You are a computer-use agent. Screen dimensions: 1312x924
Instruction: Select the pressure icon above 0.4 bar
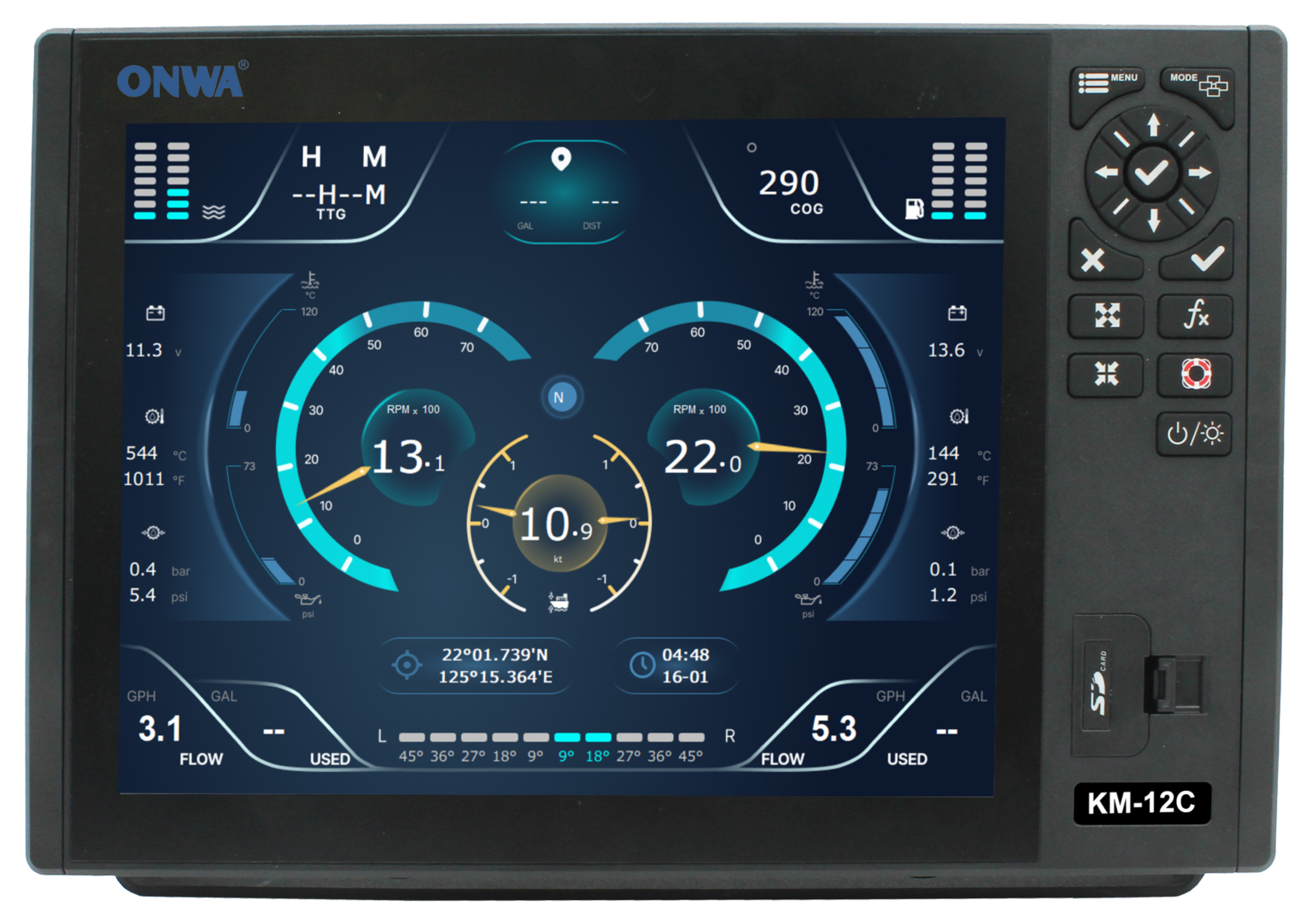[x=153, y=532]
